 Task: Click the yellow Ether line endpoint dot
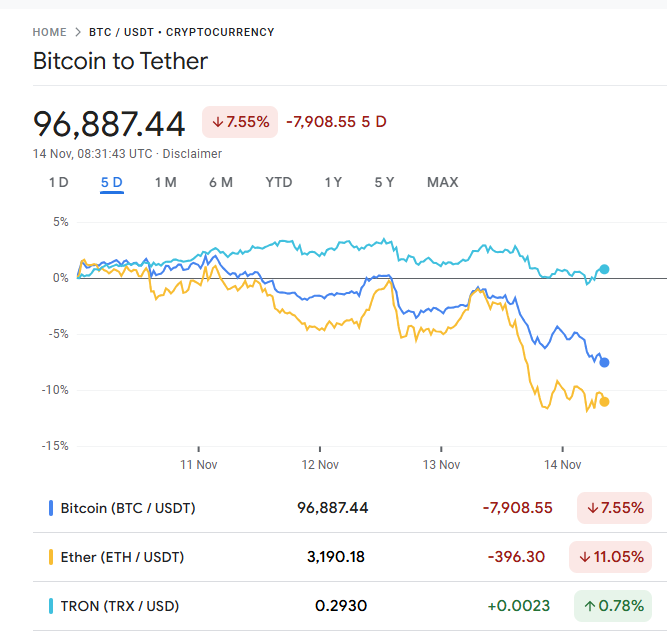(604, 402)
